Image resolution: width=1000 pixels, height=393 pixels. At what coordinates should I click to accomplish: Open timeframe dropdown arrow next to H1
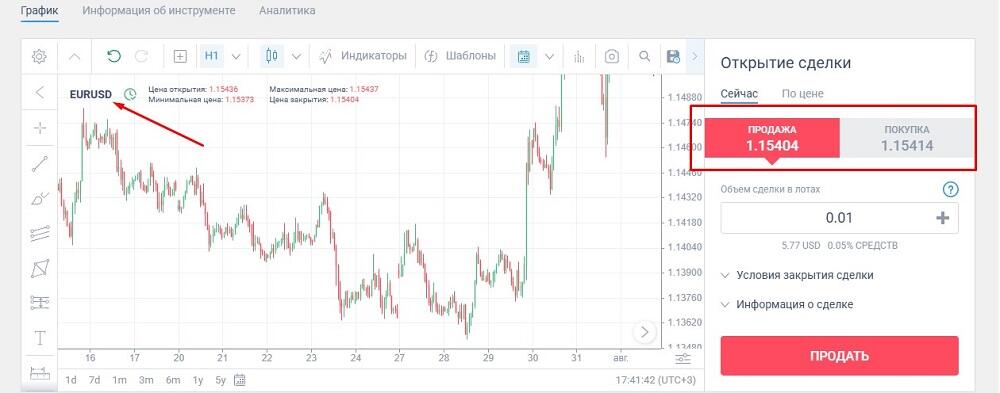pos(236,56)
